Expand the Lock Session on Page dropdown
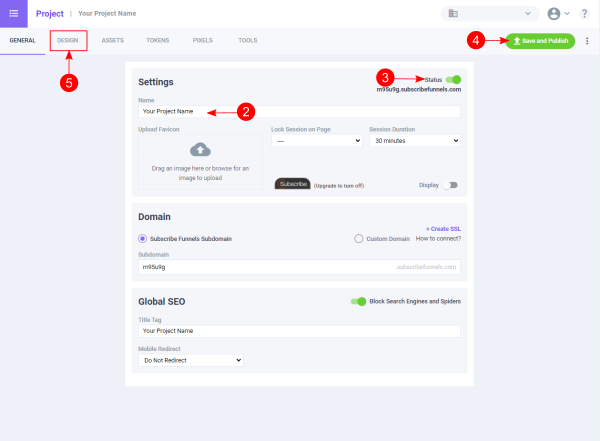Screen dimensions: 600x441 pyautogui.click(x=315, y=142)
